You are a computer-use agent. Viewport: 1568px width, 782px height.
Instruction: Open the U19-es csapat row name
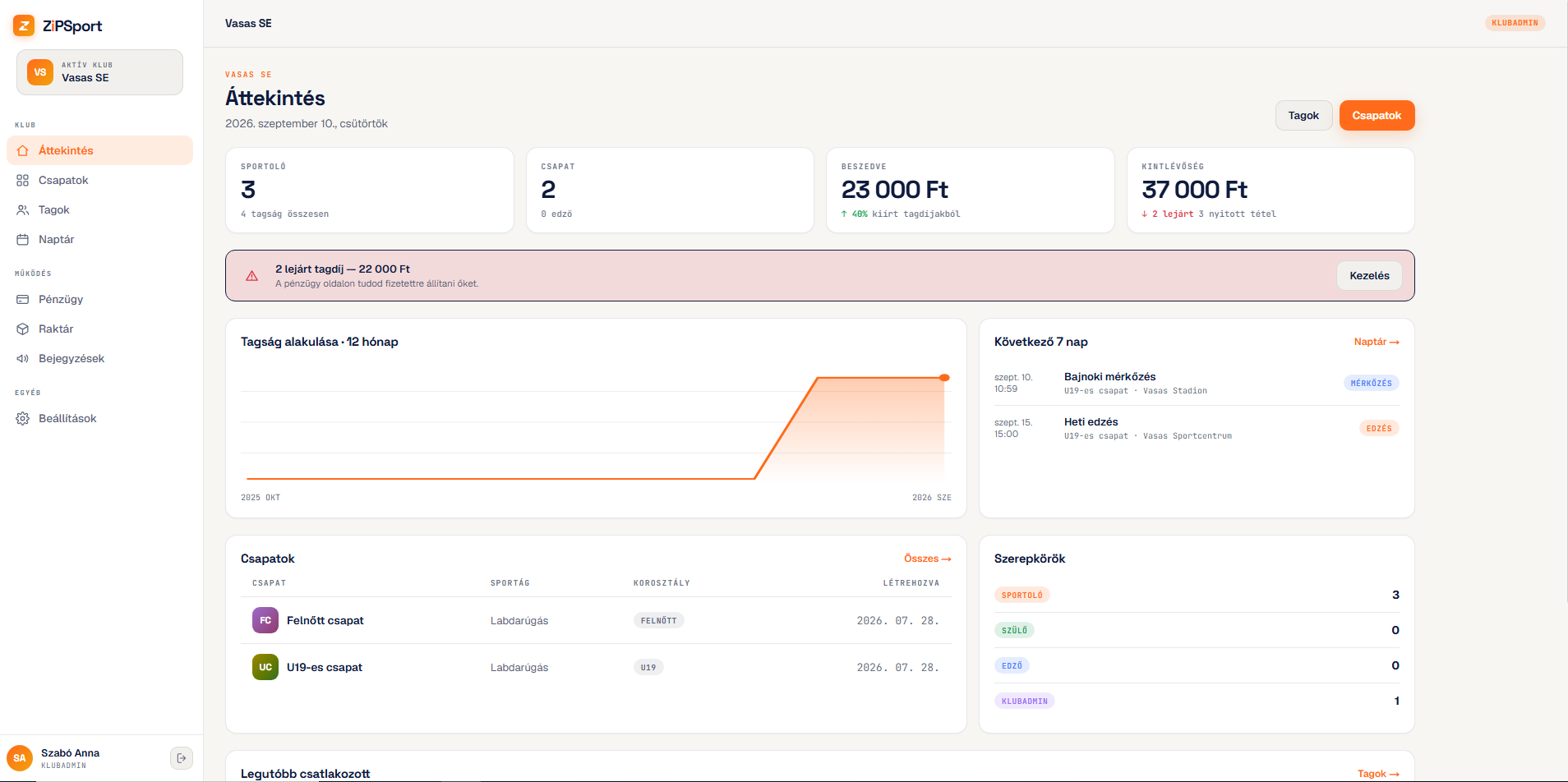click(x=325, y=667)
